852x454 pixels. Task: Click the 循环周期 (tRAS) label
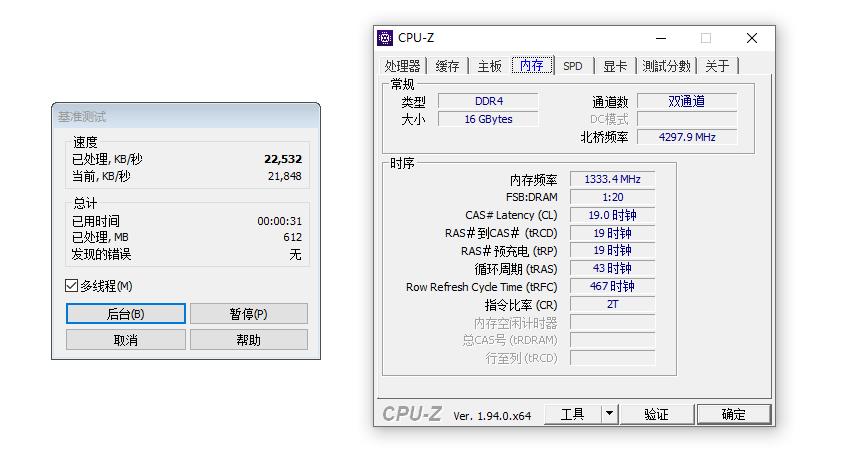516,269
